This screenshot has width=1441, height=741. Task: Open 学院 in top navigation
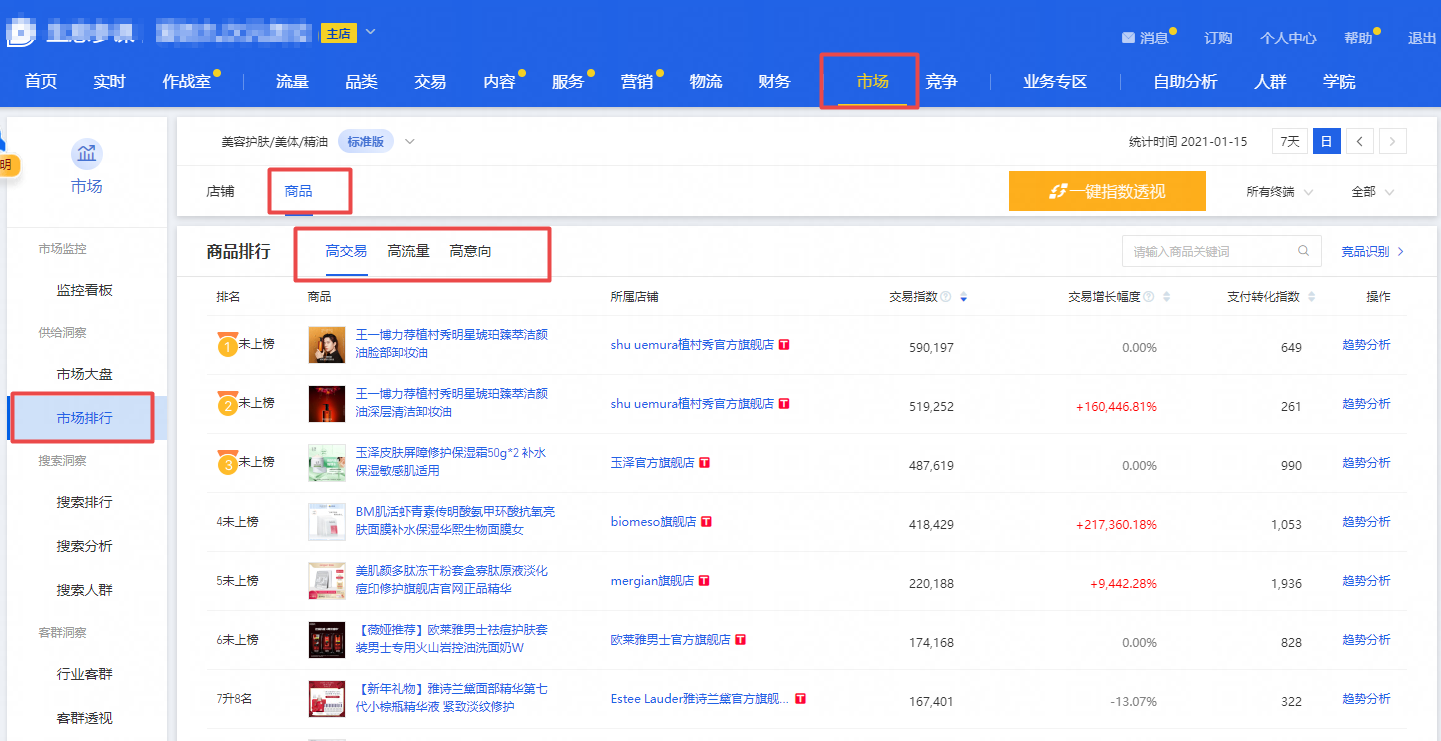[x=1339, y=82]
